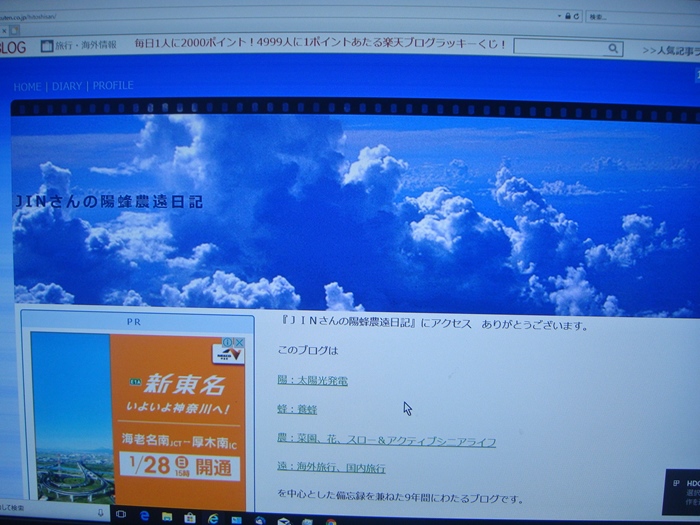
Task: Close the browser tab with the X
Action: tap(4, 31)
